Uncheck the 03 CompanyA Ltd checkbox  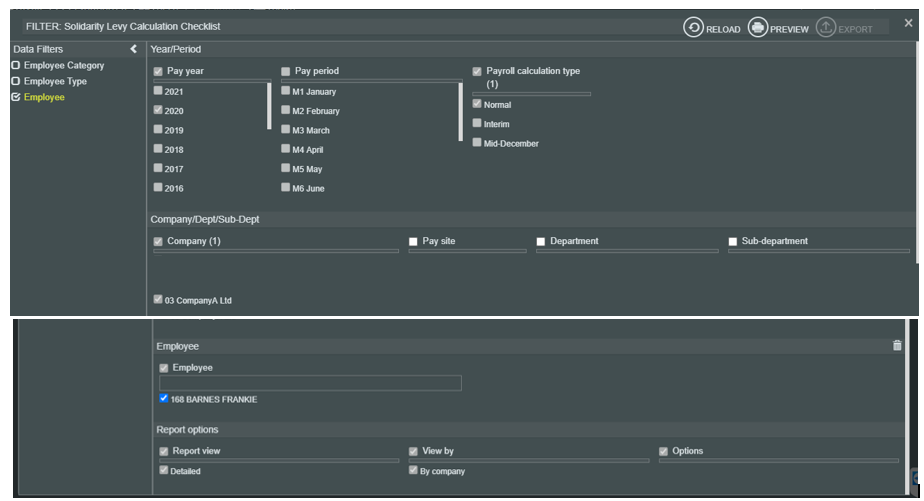[158, 299]
